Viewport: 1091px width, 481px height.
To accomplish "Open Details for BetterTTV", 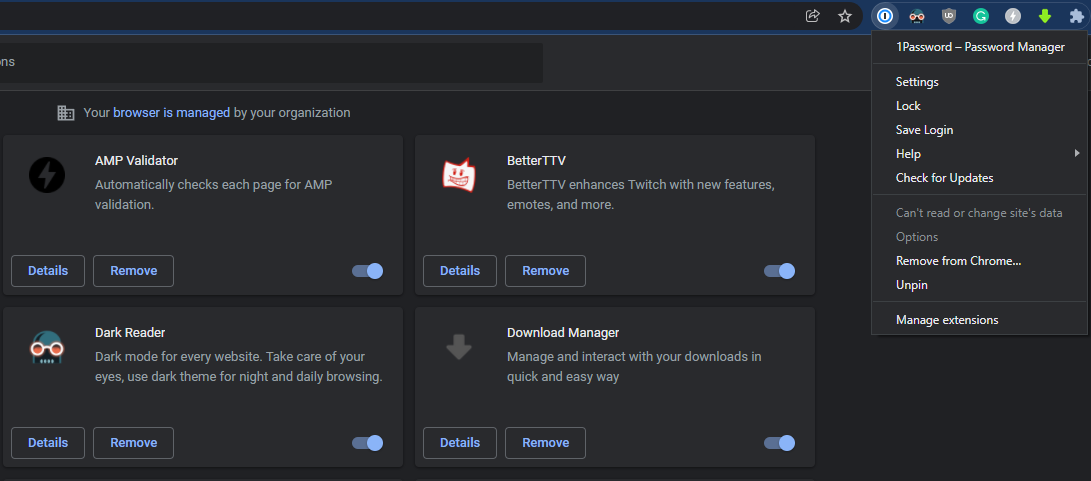I will [x=460, y=271].
